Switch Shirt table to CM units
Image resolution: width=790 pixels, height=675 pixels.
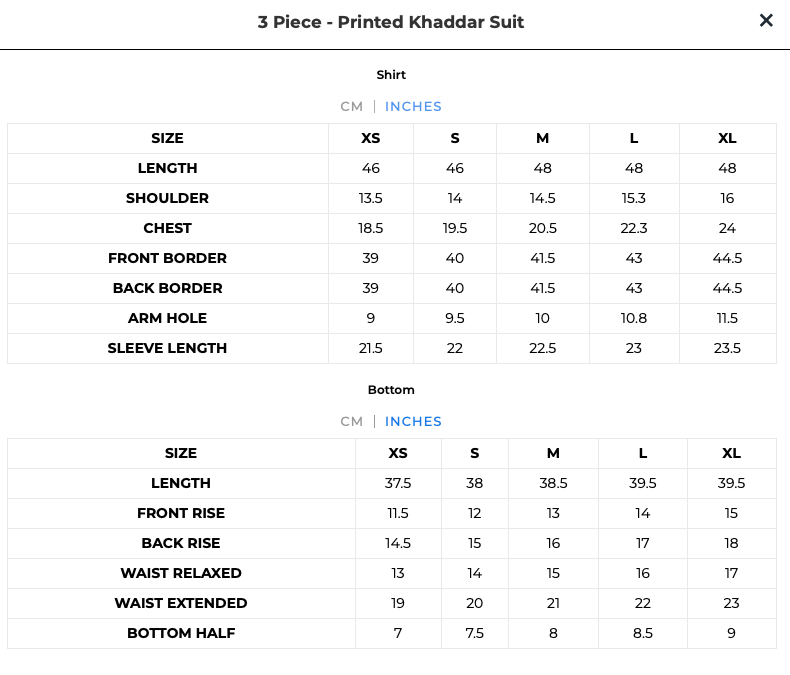coord(352,107)
